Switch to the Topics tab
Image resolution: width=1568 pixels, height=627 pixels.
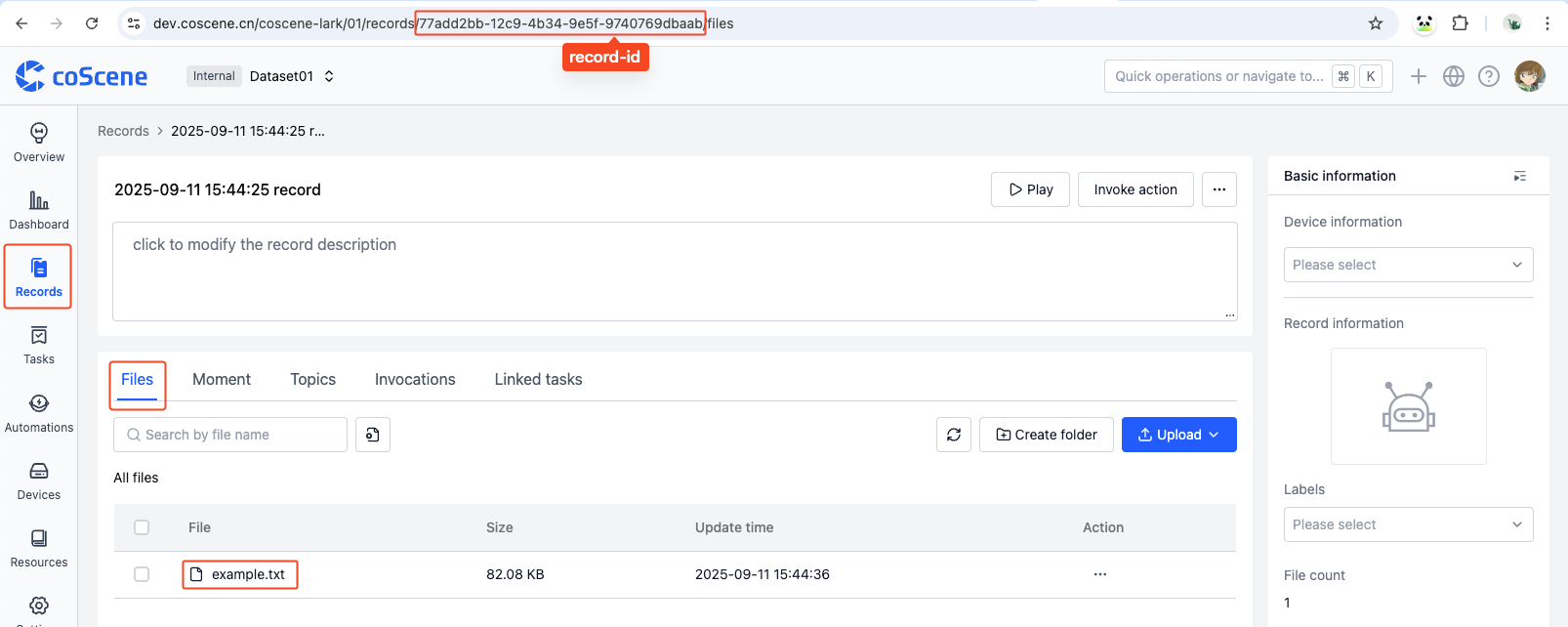312,379
